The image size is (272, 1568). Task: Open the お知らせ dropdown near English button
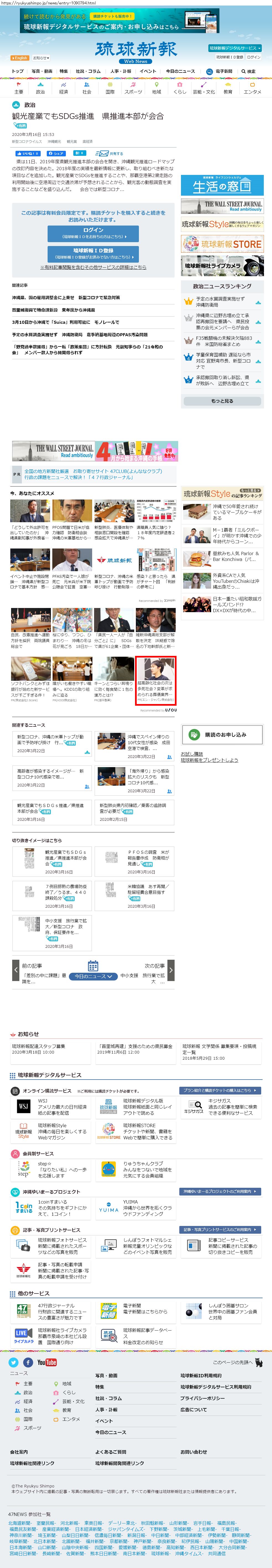tap(40, 58)
